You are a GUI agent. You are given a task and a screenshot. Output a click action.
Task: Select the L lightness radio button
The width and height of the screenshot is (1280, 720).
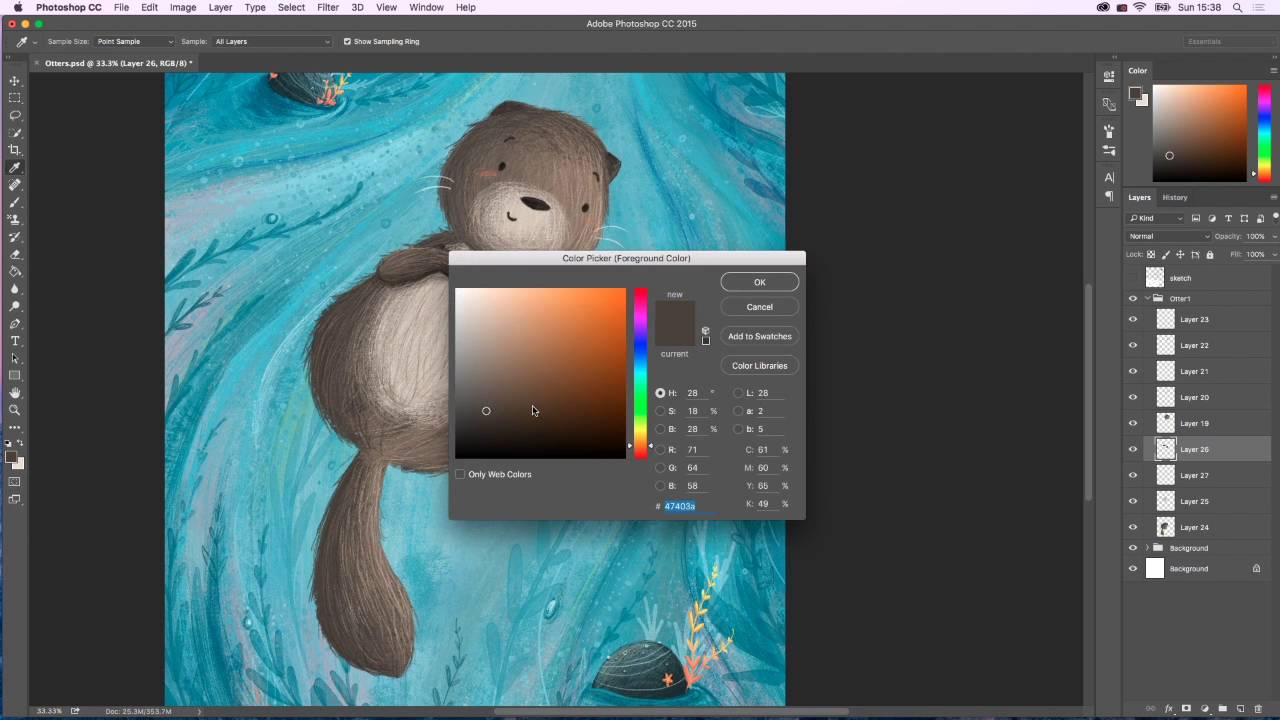pyautogui.click(x=738, y=393)
